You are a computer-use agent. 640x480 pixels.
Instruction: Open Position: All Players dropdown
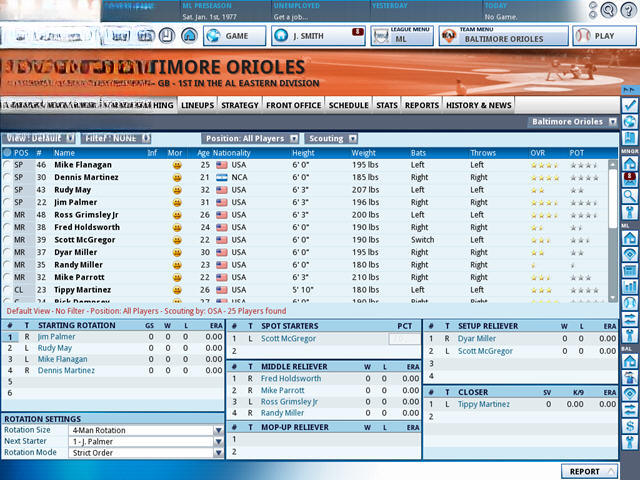point(250,138)
